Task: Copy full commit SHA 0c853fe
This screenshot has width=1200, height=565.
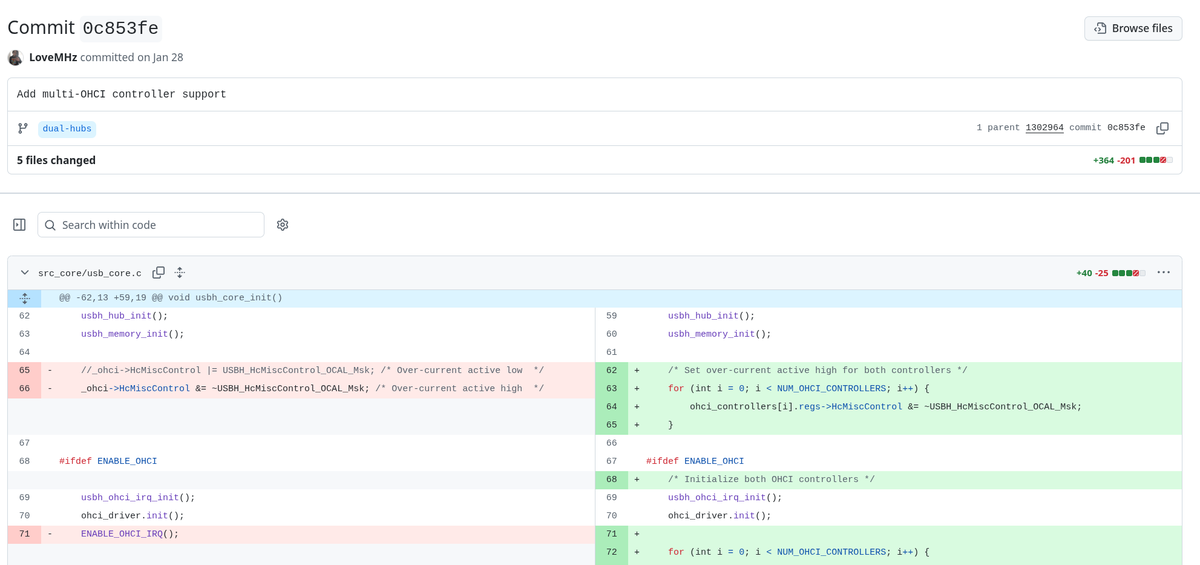Action: click(x=1162, y=128)
